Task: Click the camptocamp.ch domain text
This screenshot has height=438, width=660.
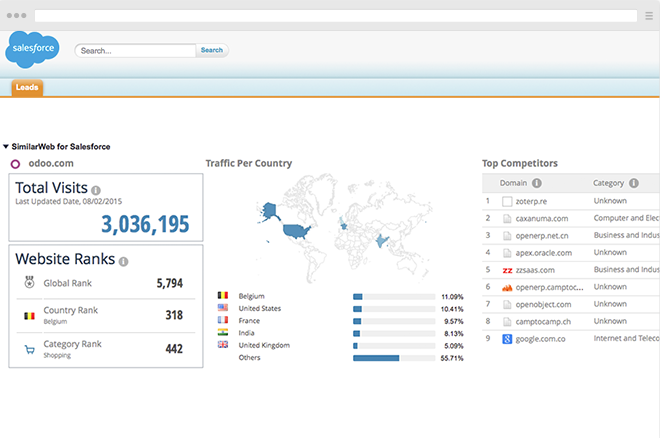Action: (543, 322)
